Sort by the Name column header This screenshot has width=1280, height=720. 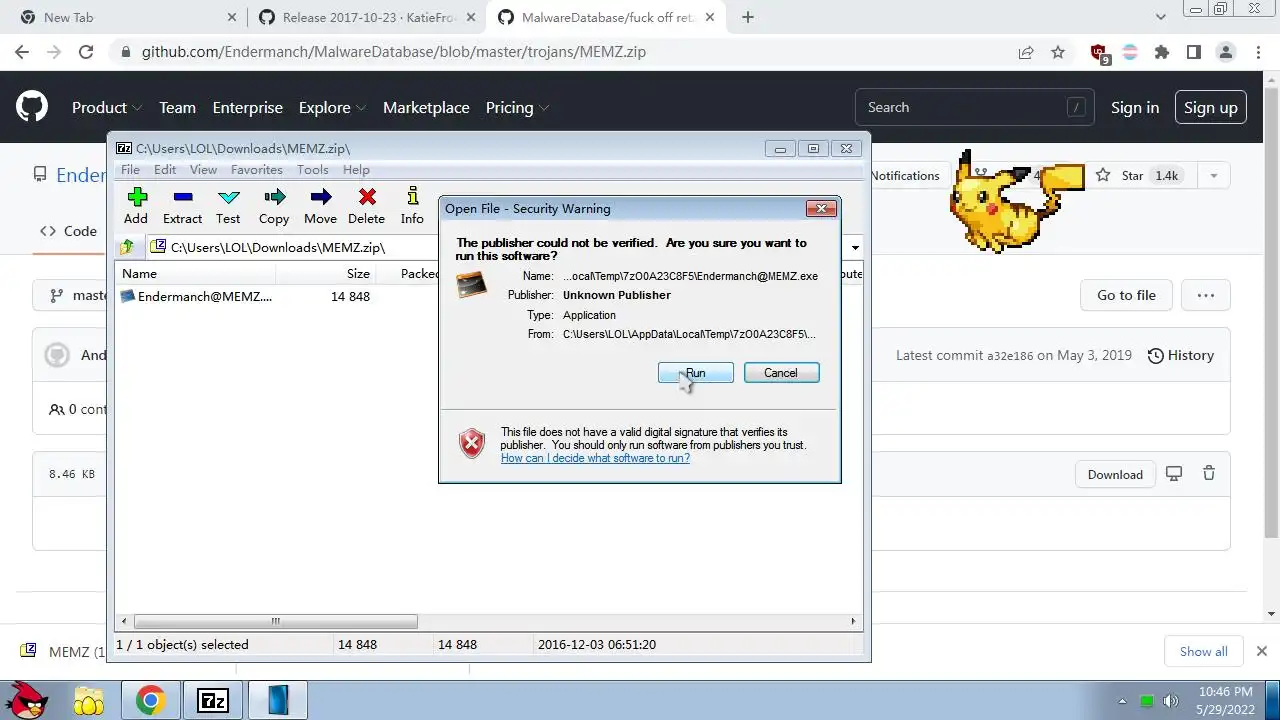point(196,273)
